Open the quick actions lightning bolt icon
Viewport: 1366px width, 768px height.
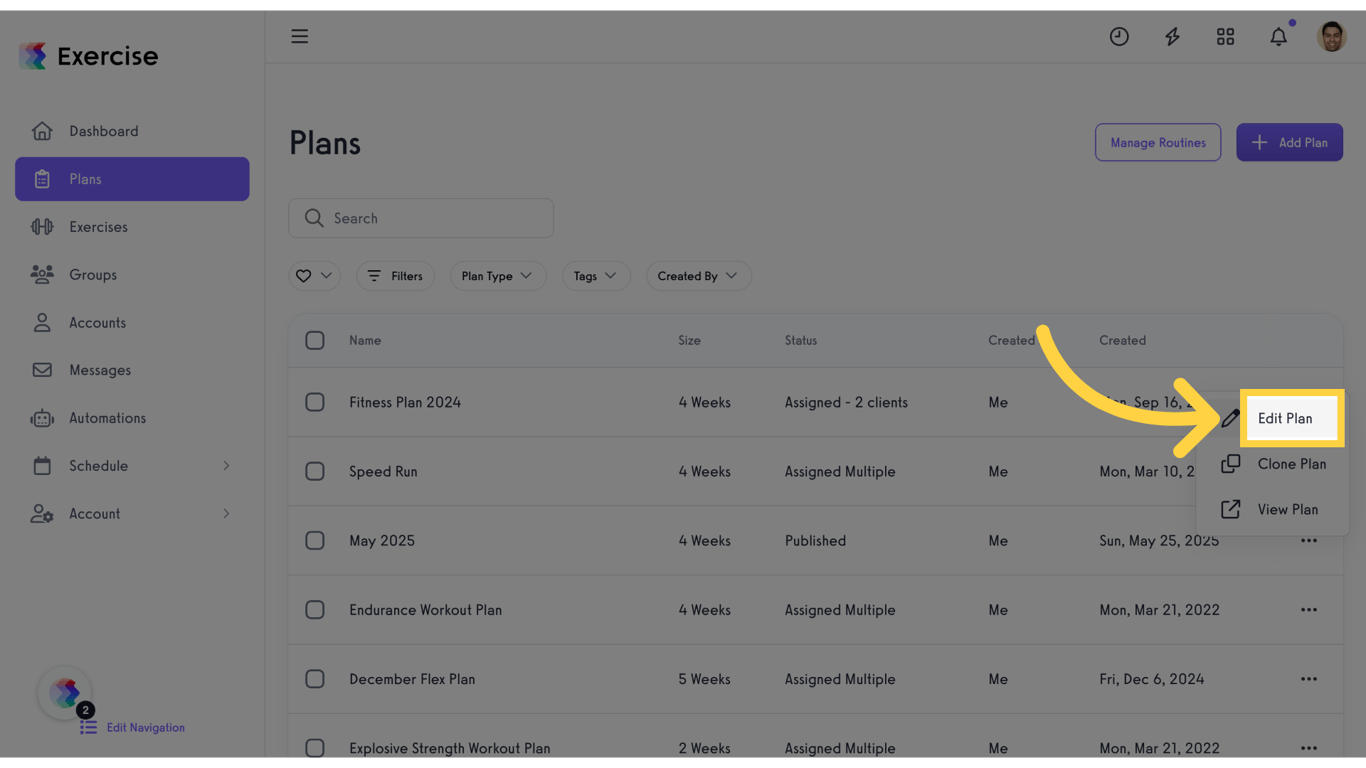(1172, 36)
